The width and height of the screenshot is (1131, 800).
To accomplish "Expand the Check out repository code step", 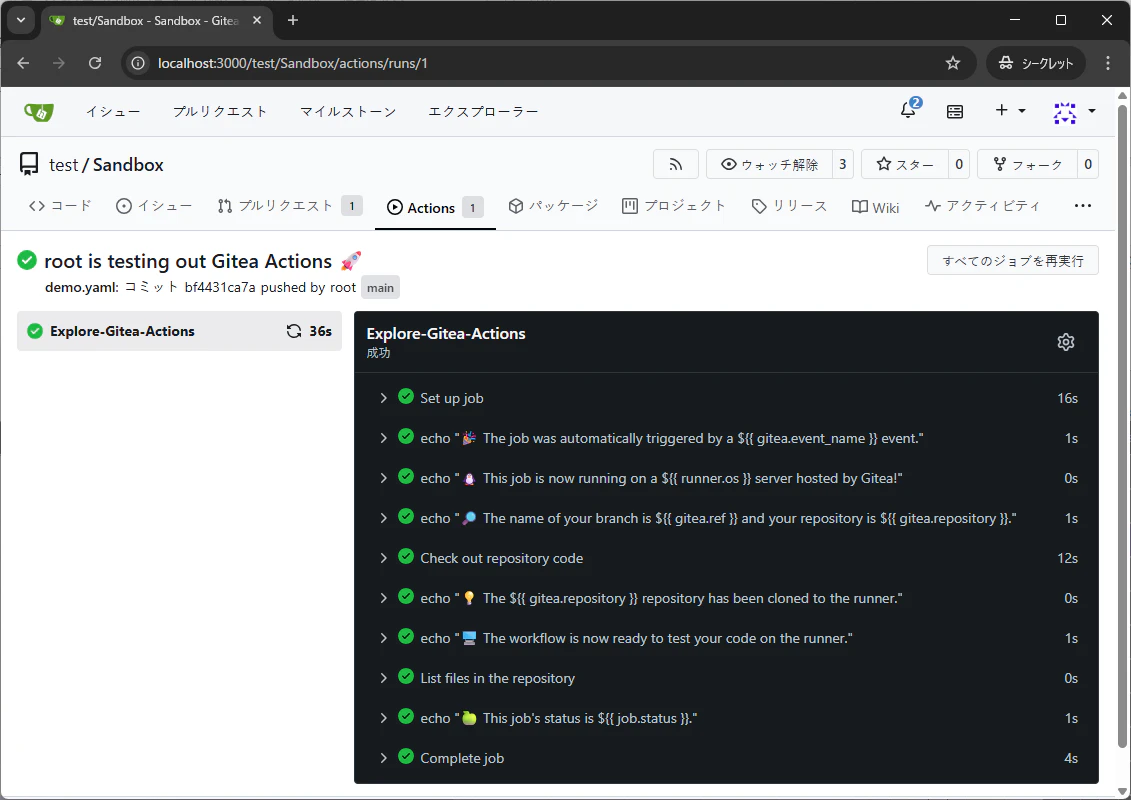I will pos(728,558).
